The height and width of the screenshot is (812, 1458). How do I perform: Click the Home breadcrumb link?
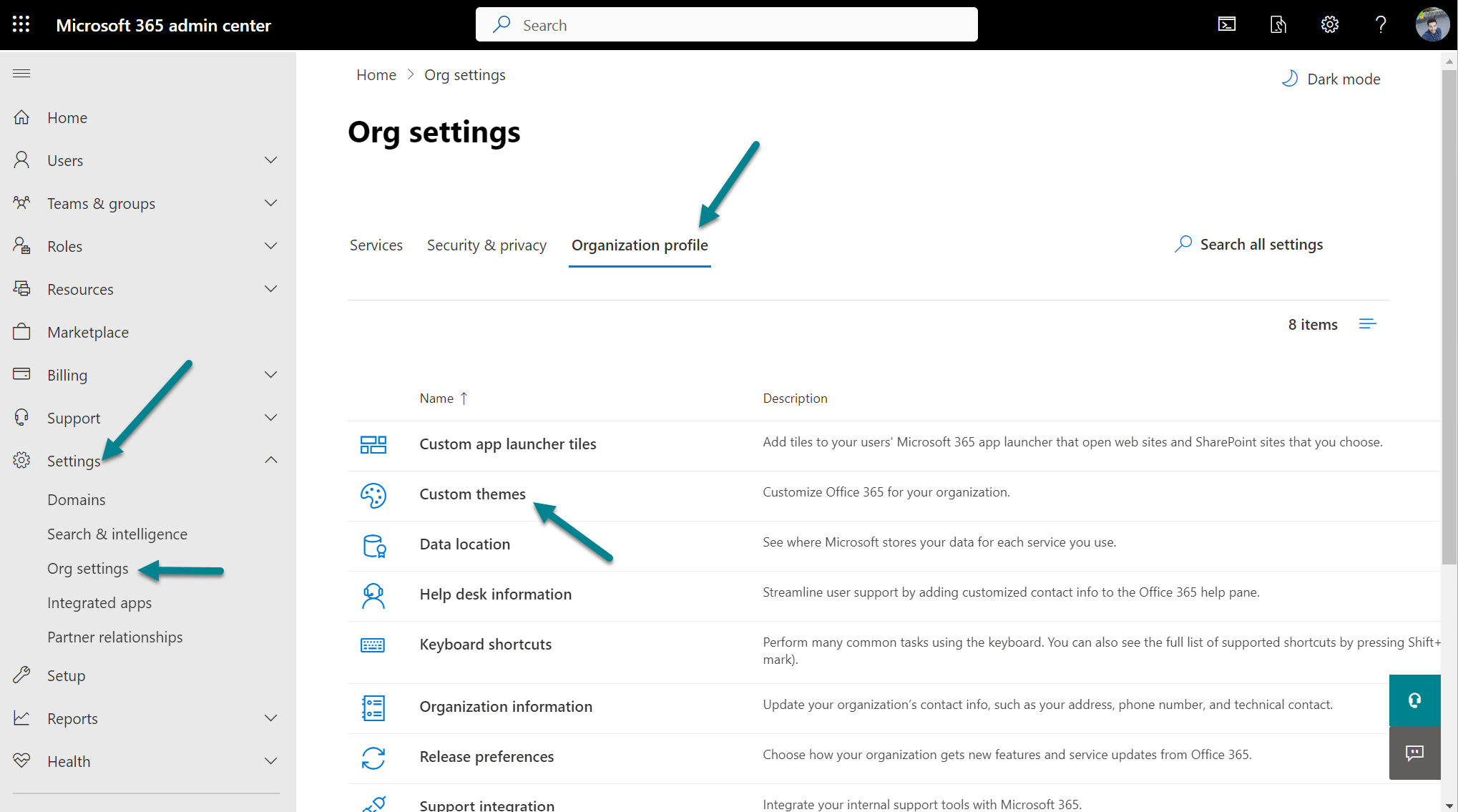[x=376, y=74]
